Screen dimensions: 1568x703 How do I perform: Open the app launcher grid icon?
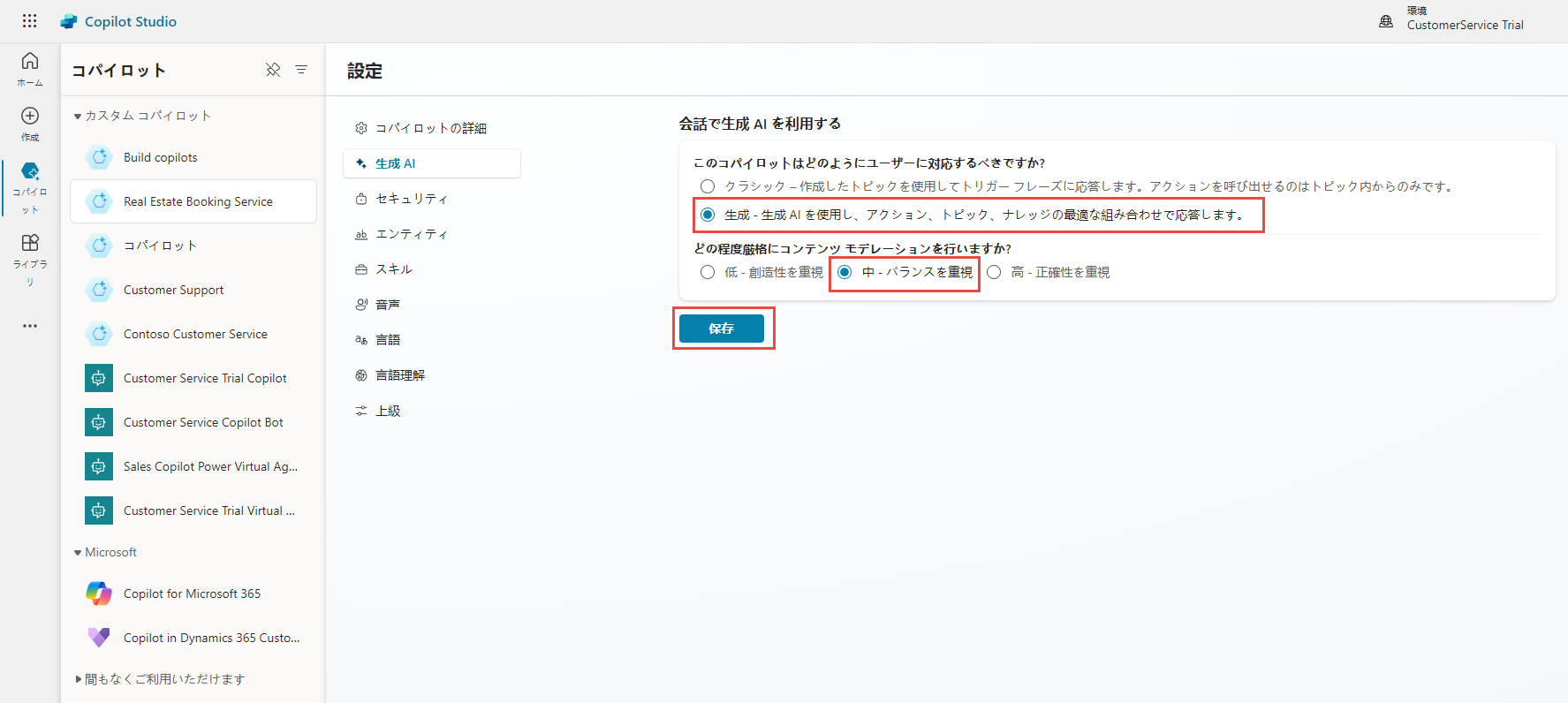pyautogui.click(x=29, y=21)
